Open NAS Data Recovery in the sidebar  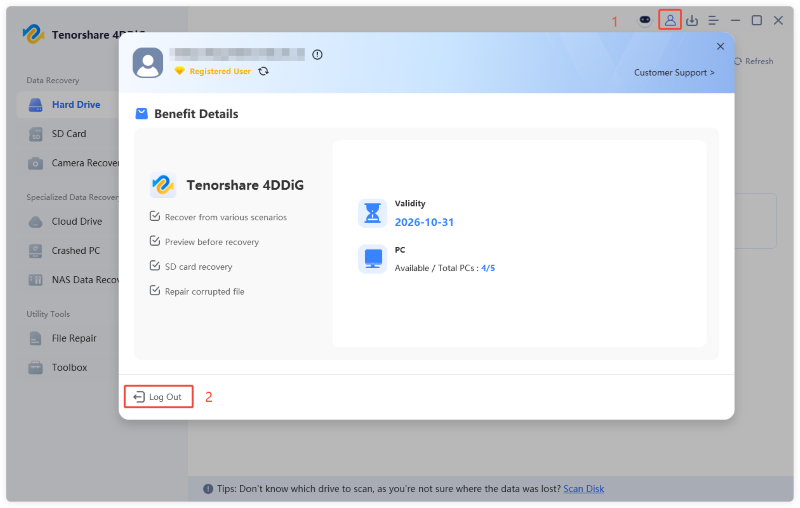pos(68,280)
